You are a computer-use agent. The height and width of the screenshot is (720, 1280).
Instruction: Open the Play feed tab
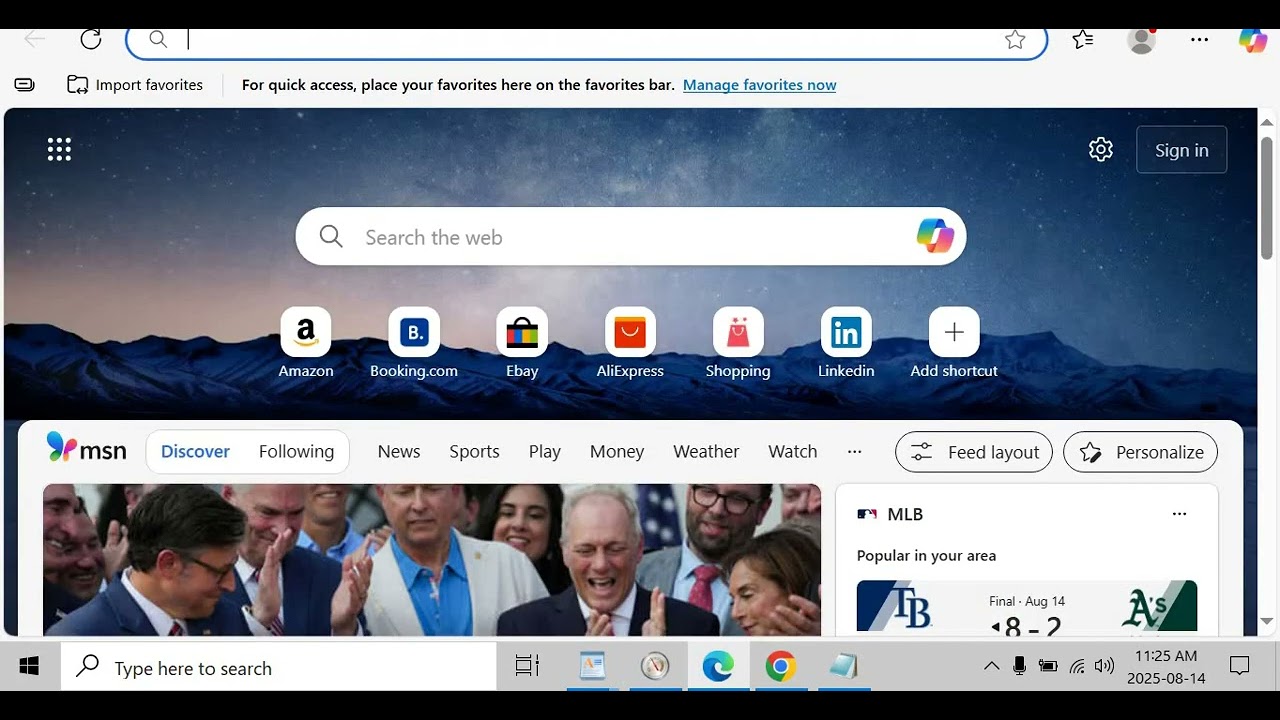[545, 452]
